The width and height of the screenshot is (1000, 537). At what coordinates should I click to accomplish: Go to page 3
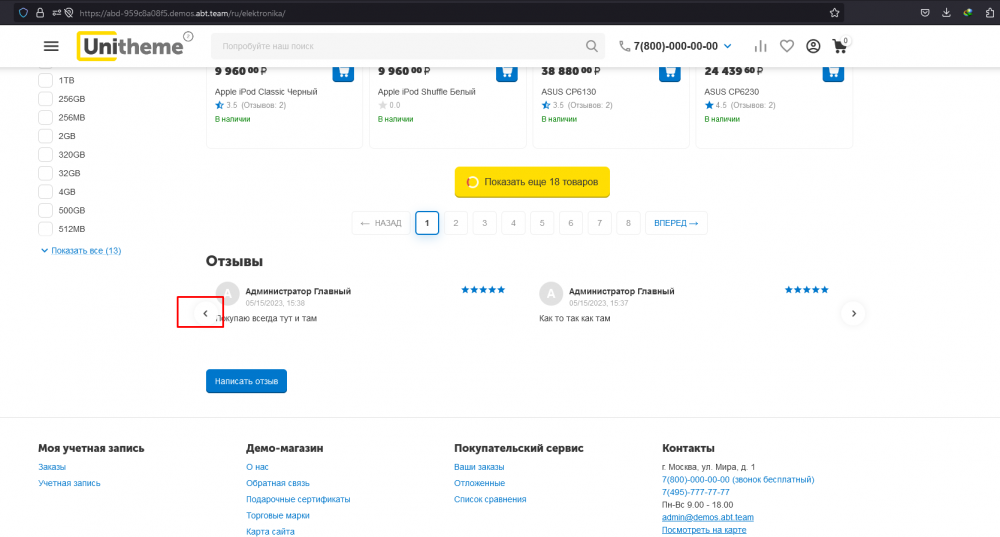(x=484, y=223)
